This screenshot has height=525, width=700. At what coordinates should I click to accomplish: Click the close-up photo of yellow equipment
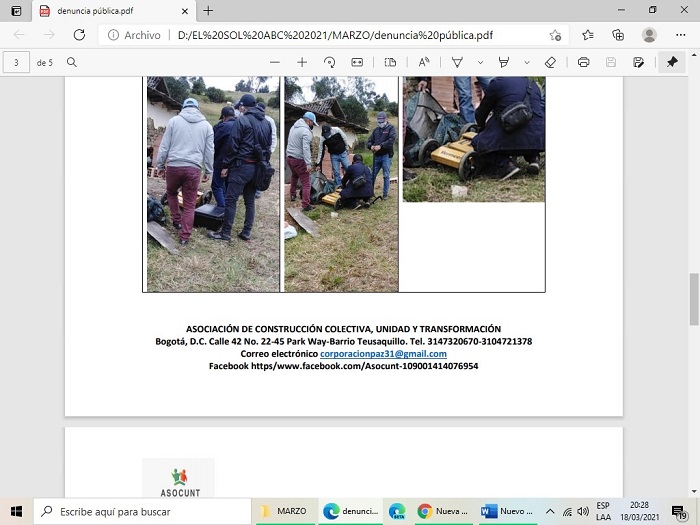pos(474,139)
